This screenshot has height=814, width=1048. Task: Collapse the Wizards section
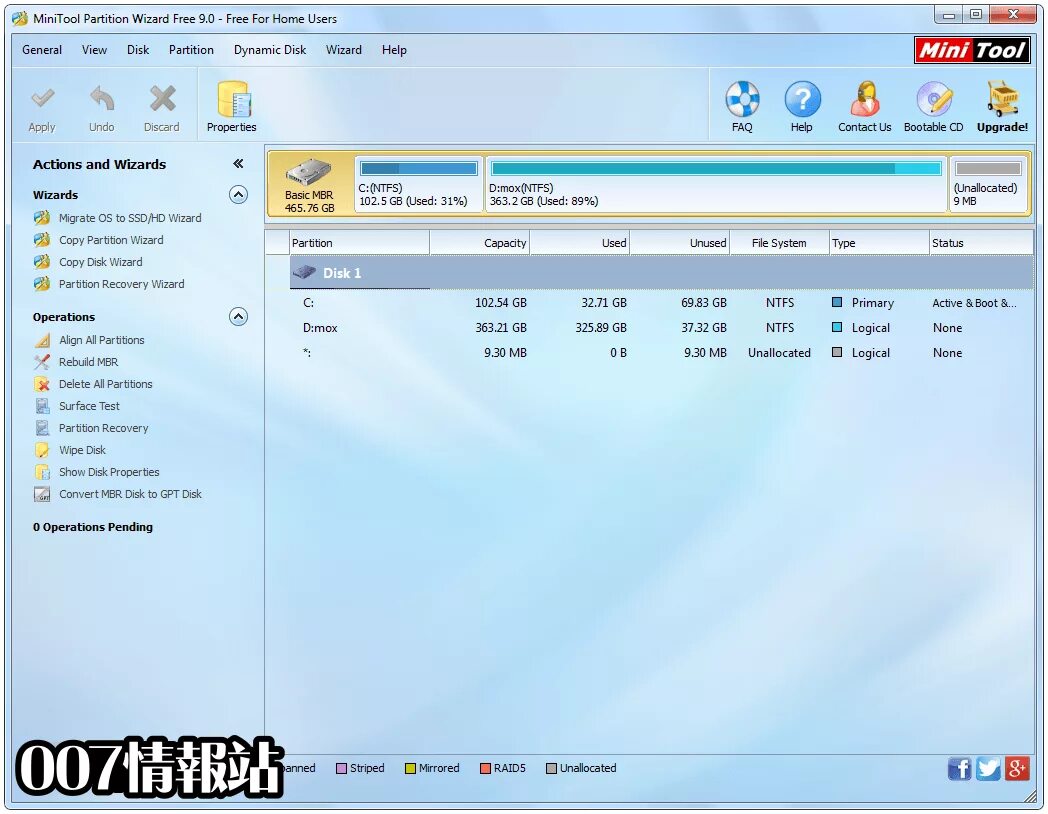coord(239,194)
